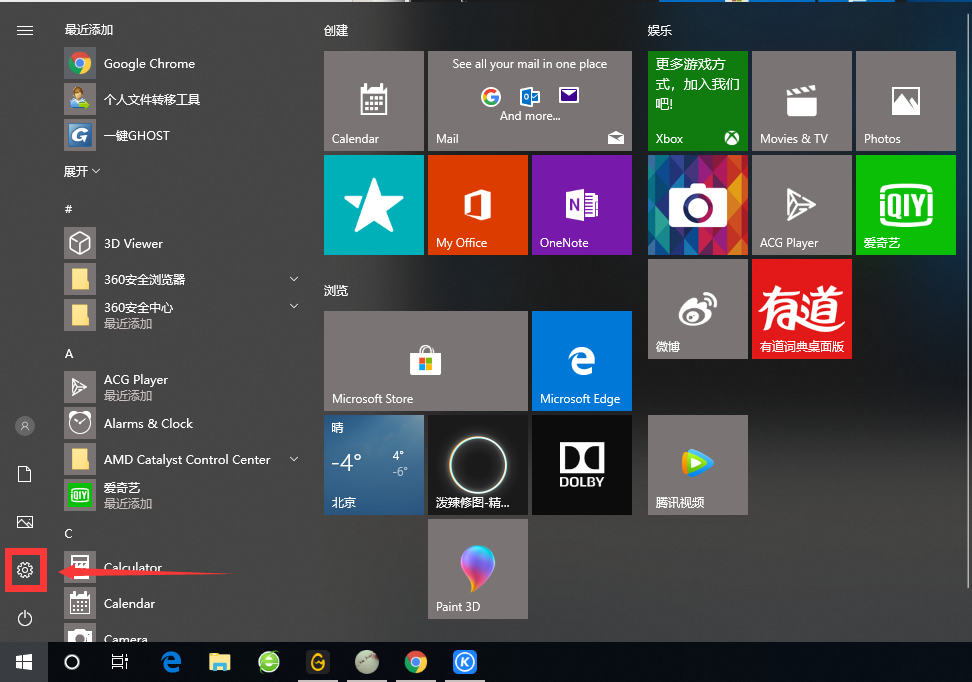This screenshot has height=682, width=972.
Task: Launch 一键GHOST from the app list
Action: 181,135
